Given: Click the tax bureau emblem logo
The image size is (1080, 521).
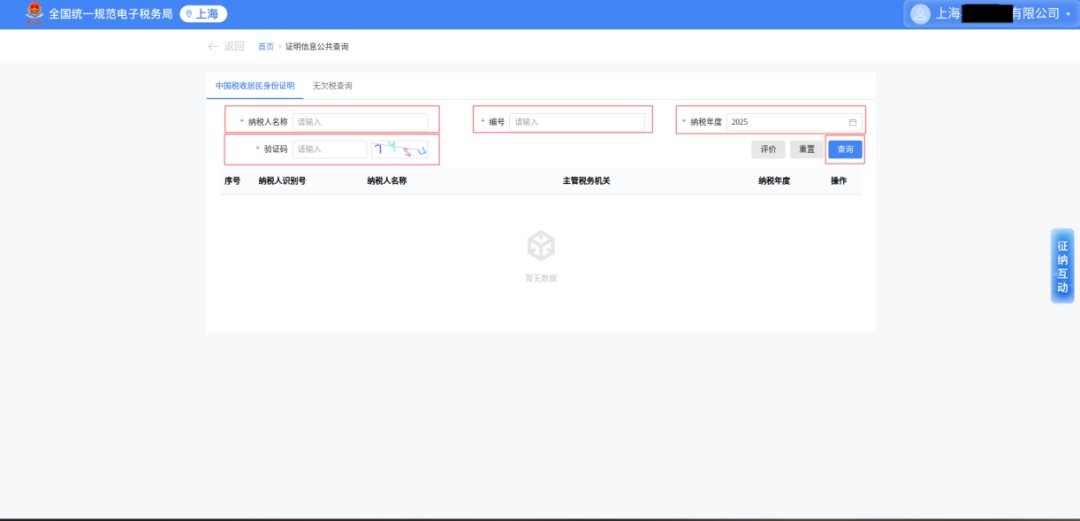Looking at the screenshot, I should [35, 13].
